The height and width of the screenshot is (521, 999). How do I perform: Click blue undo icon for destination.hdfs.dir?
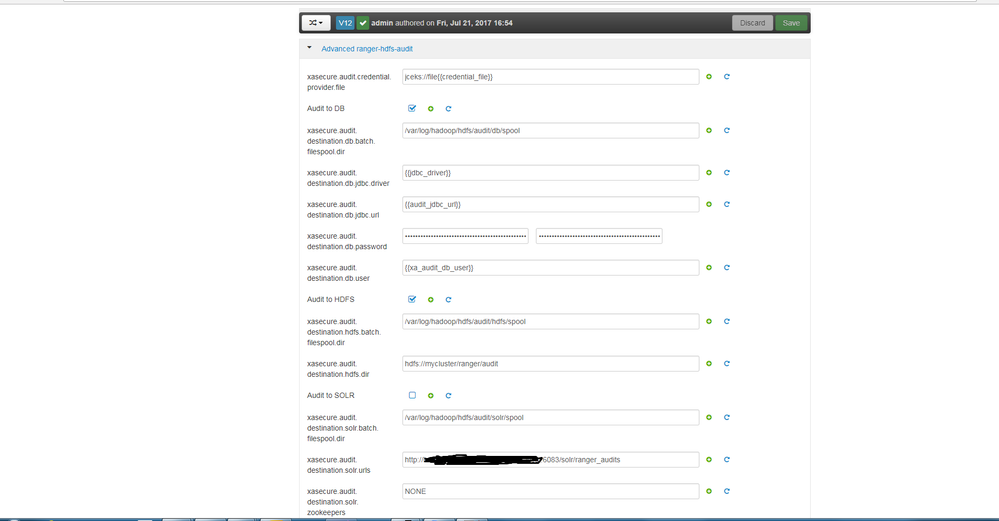pyautogui.click(x=726, y=364)
